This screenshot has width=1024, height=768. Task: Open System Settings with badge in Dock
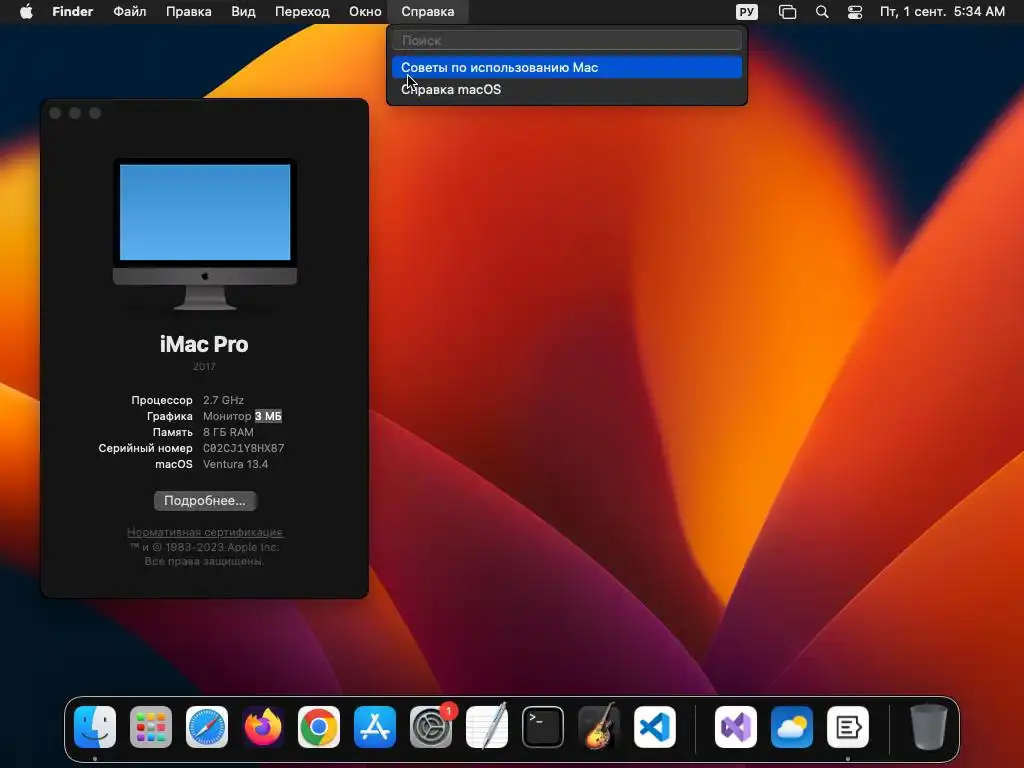point(431,727)
